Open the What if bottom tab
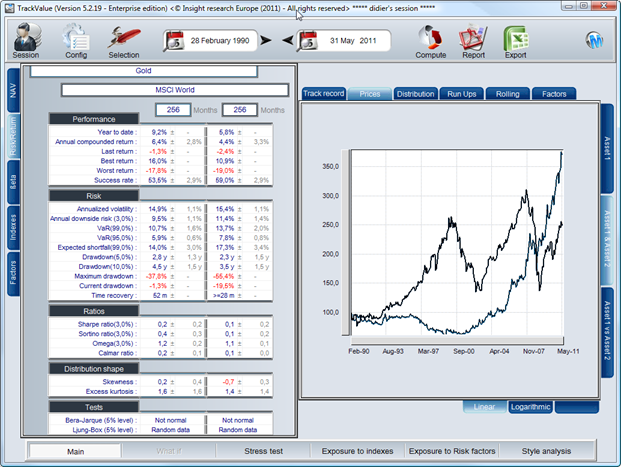 168,451
